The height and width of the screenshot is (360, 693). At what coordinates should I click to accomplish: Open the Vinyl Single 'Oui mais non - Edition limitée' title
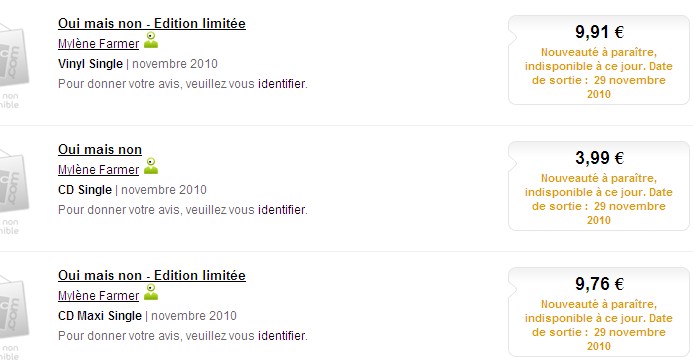(152, 23)
